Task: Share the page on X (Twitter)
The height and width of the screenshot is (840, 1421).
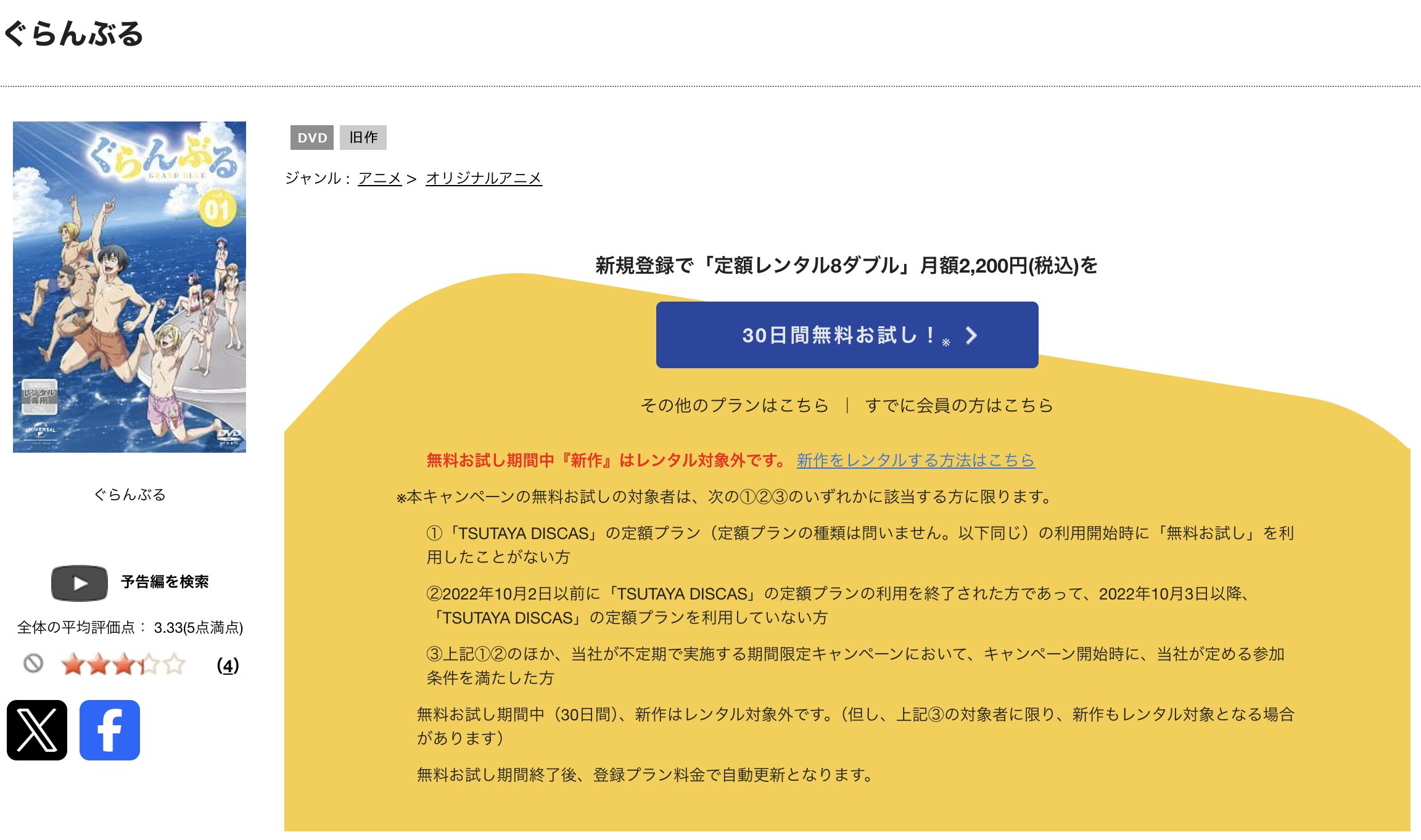Action: tap(37, 730)
